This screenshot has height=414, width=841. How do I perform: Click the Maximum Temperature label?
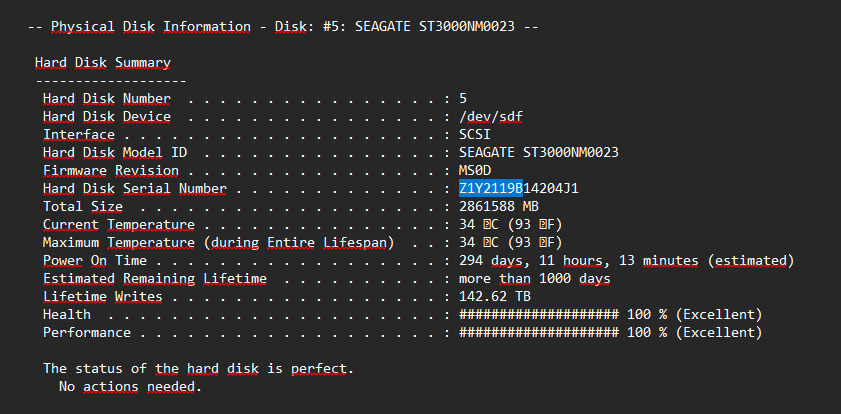pyautogui.click(x=218, y=243)
